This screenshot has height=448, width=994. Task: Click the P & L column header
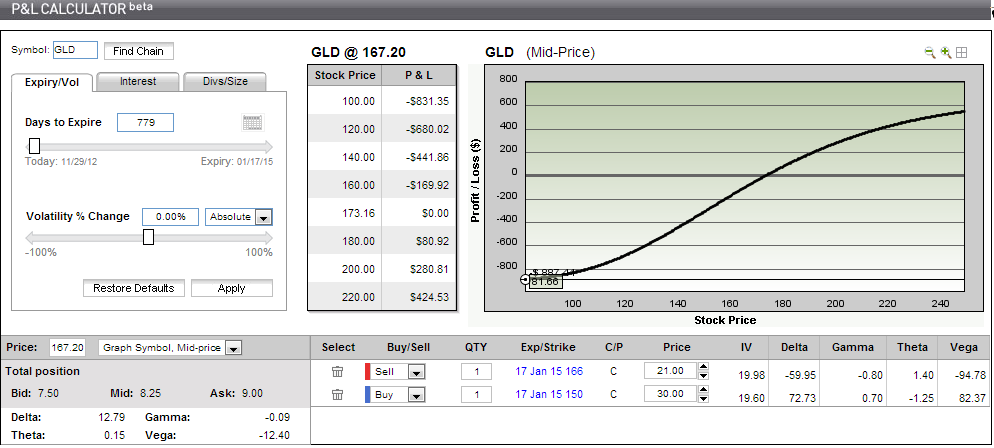click(418, 75)
